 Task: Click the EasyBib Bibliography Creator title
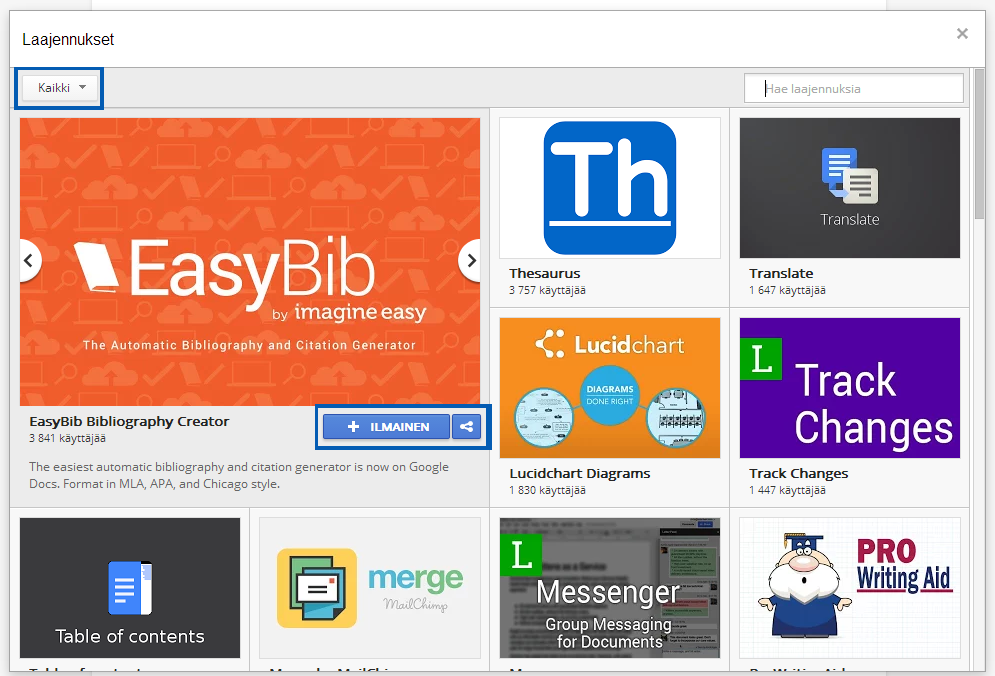[x=129, y=422]
